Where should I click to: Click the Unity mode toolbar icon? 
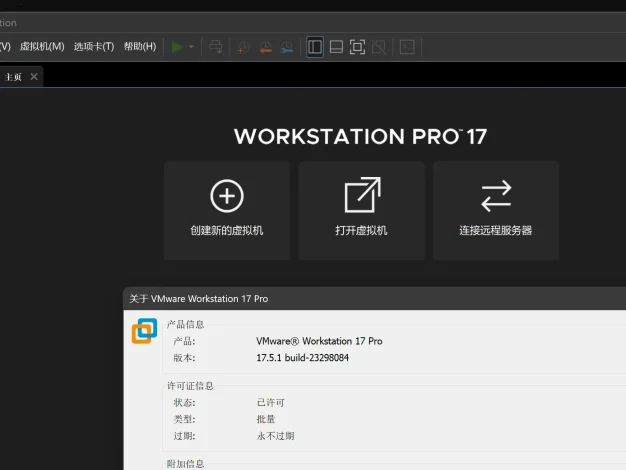tap(378, 47)
